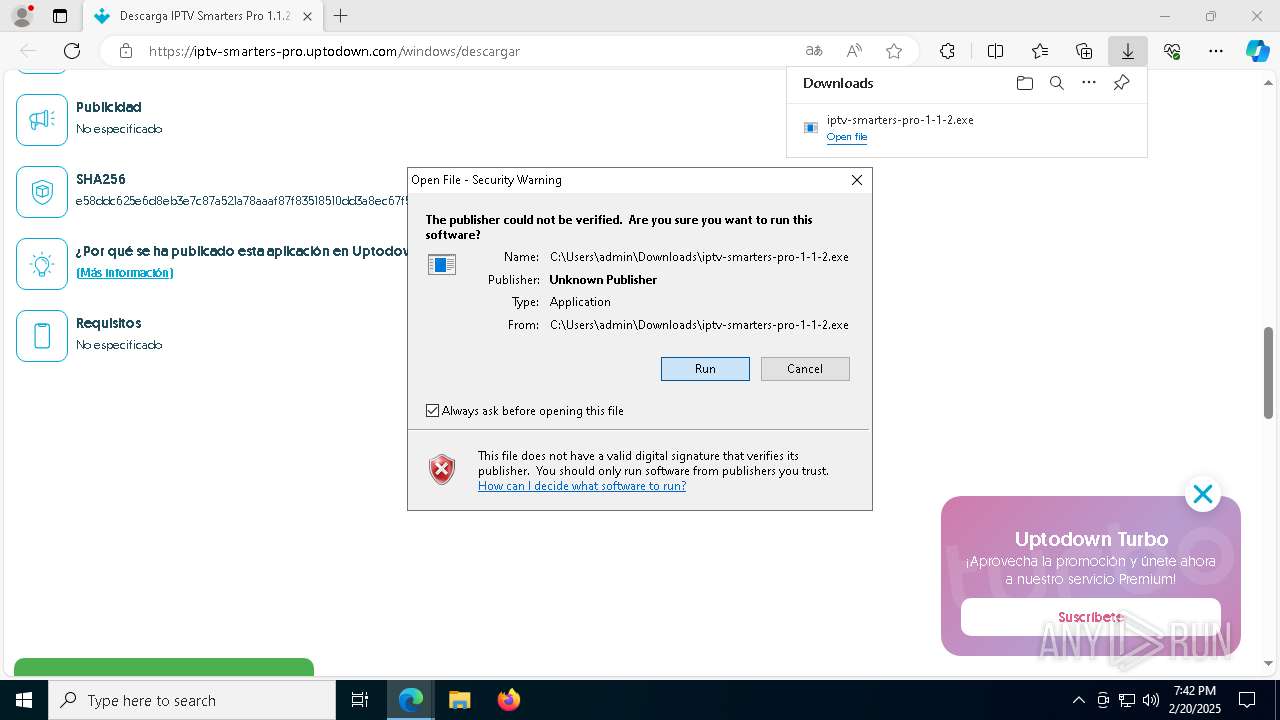Close the Descarga IPTV Smarters Pro tab

(x=307, y=16)
